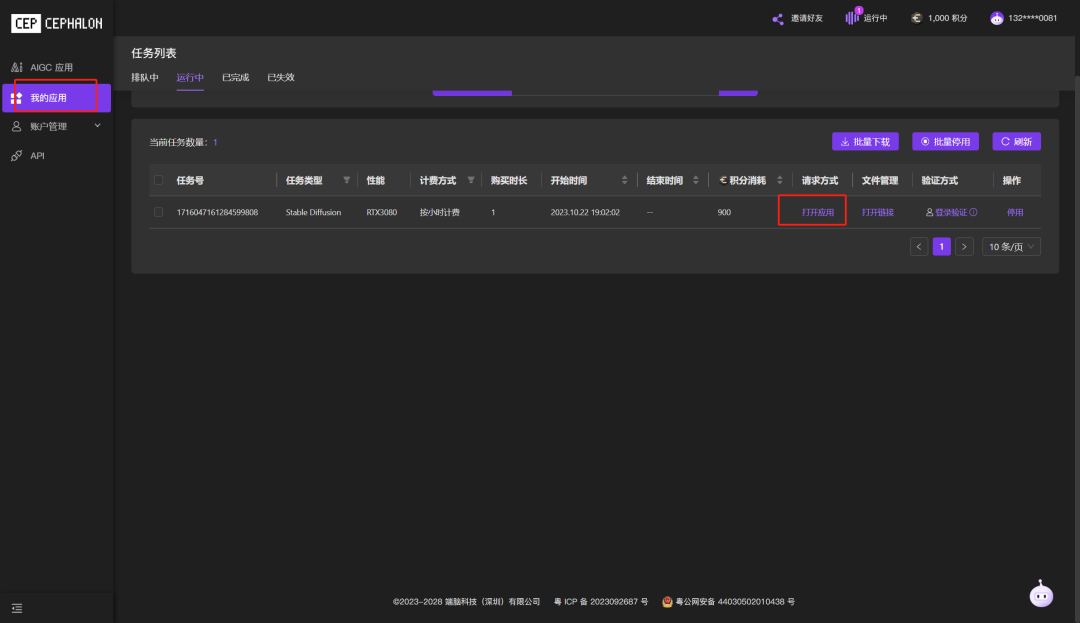Screen dimensions: 1080x623
Task: Click the points coin icon
Action: (916, 18)
